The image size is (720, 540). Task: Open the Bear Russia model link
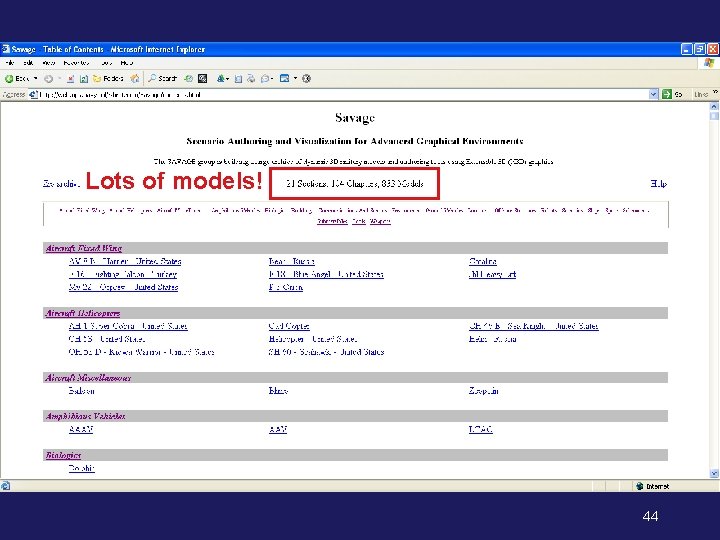[x=292, y=261]
